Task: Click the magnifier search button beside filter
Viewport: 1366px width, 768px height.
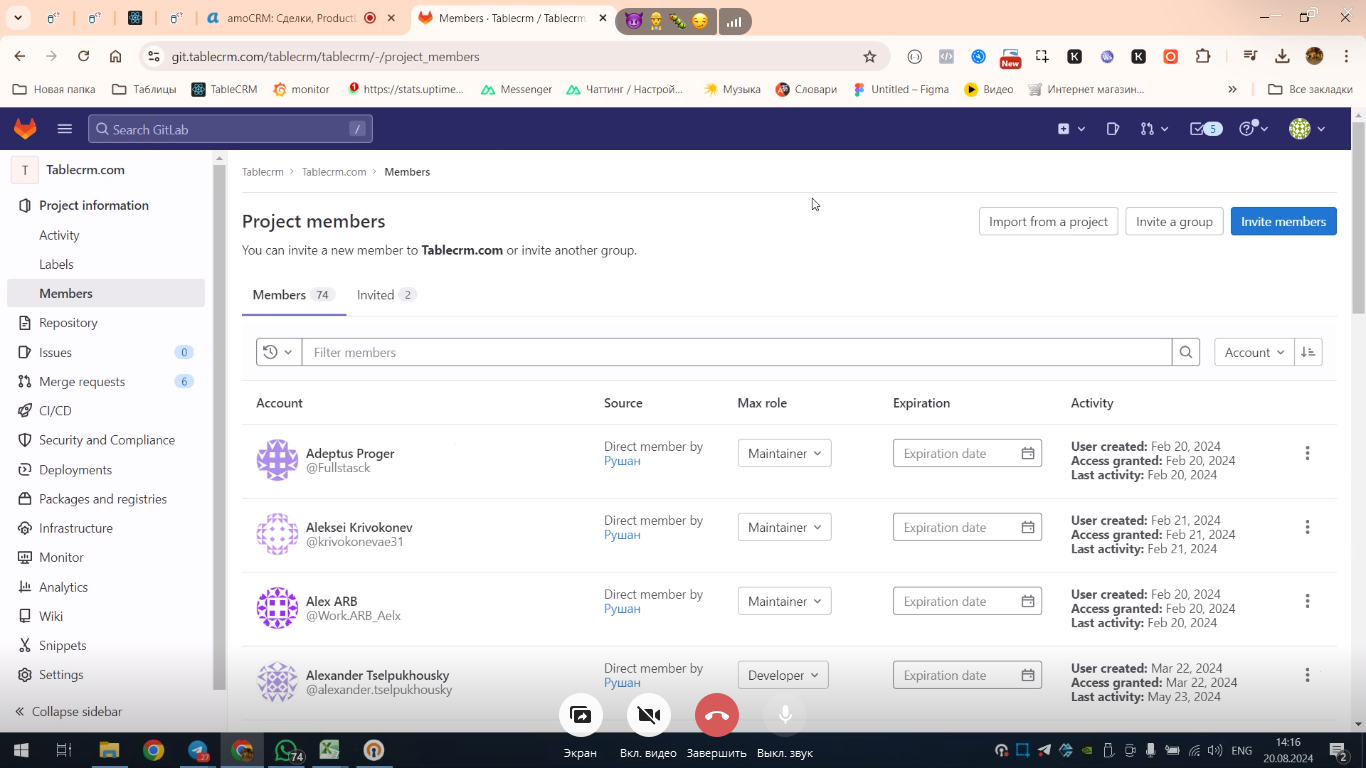Action: pyautogui.click(x=1186, y=352)
